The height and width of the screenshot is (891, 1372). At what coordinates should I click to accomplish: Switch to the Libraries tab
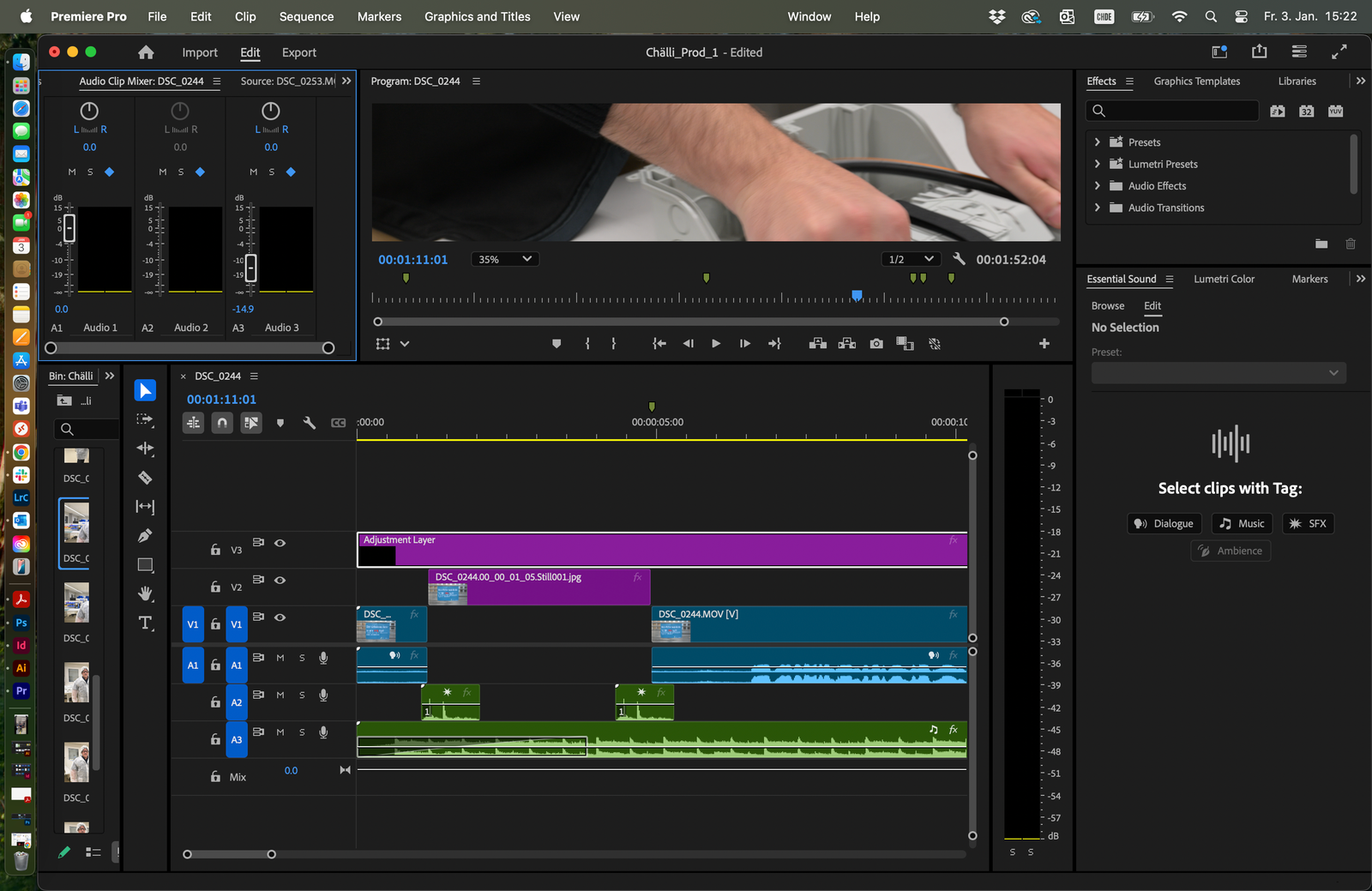point(1297,81)
